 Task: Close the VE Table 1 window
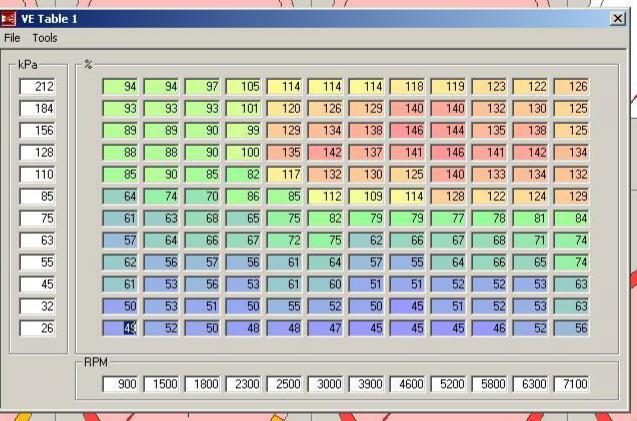pyautogui.click(x=618, y=18)
